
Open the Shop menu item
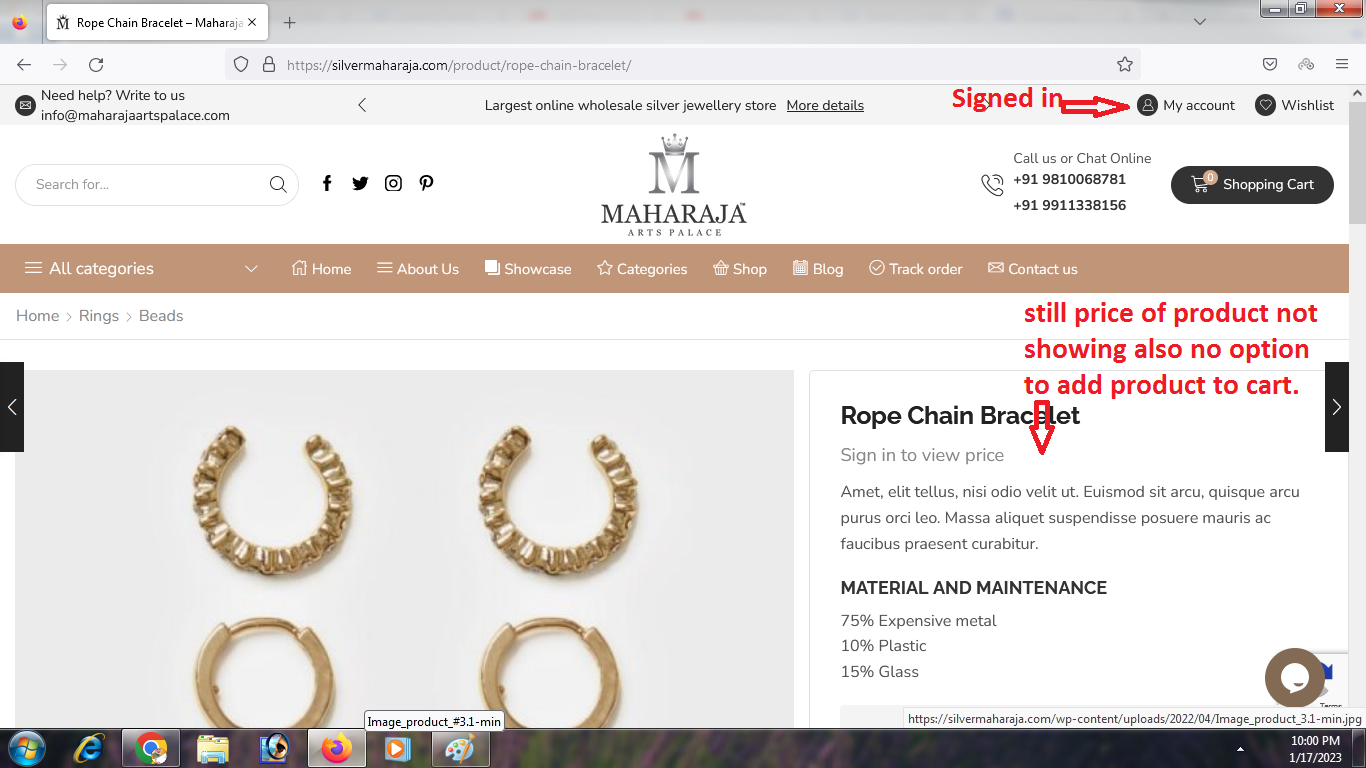click(740, 269)
